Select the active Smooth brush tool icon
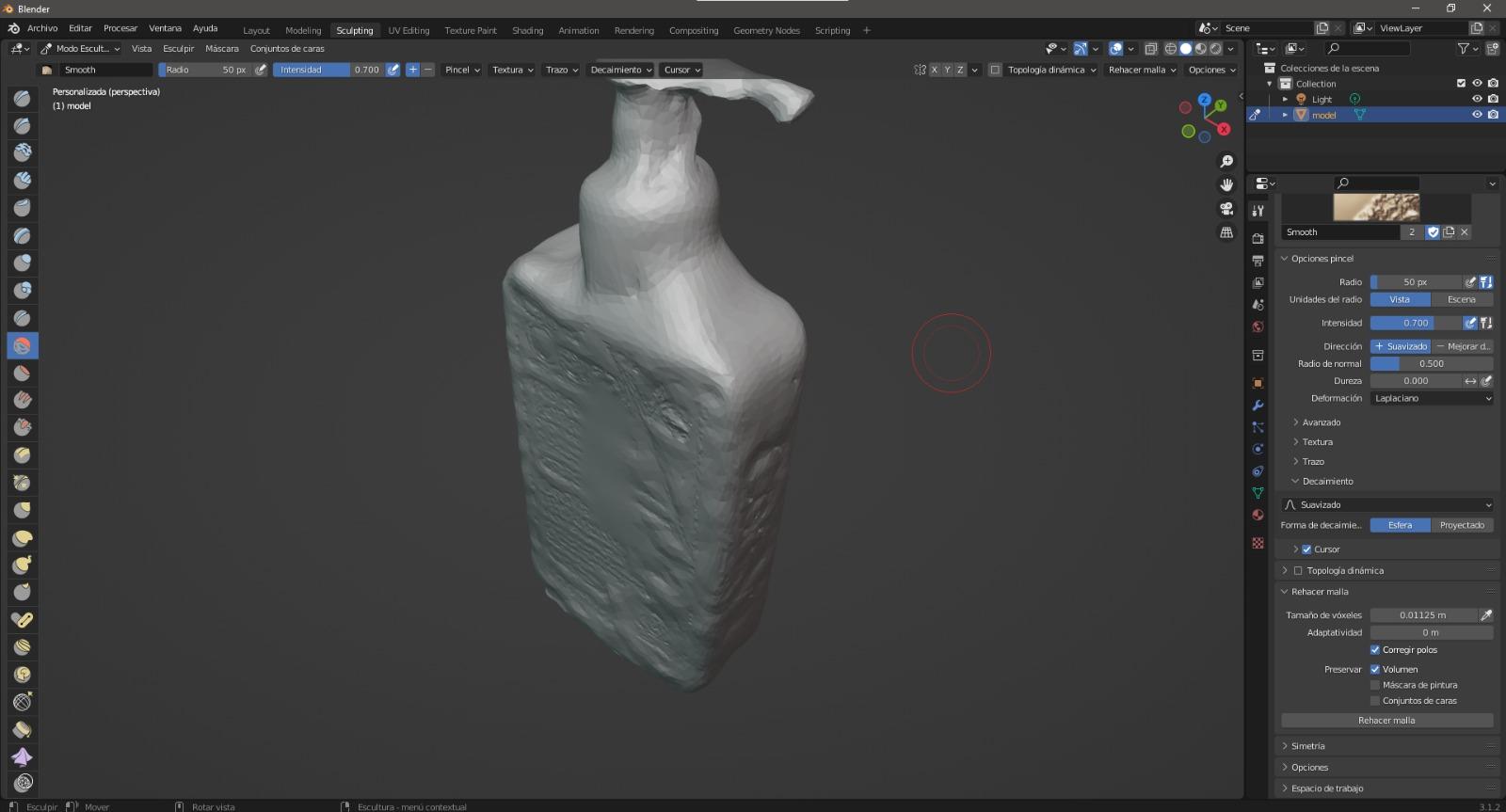This screenshot has width=1506, height=812. [23, 345]
